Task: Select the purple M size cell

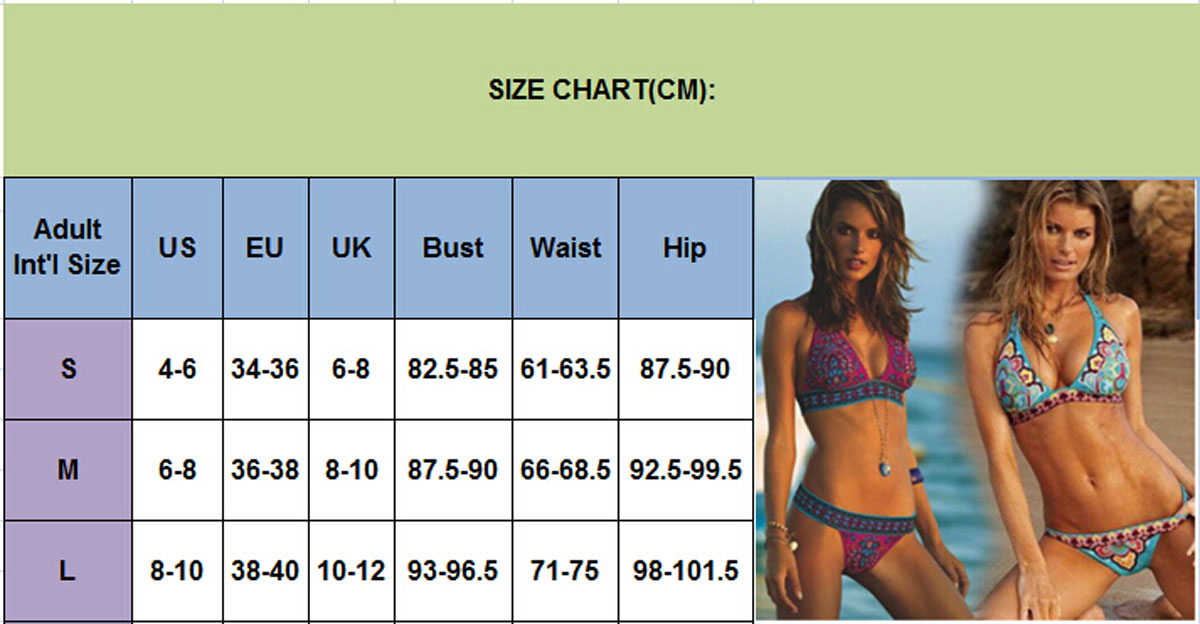Action: (68, 469)
